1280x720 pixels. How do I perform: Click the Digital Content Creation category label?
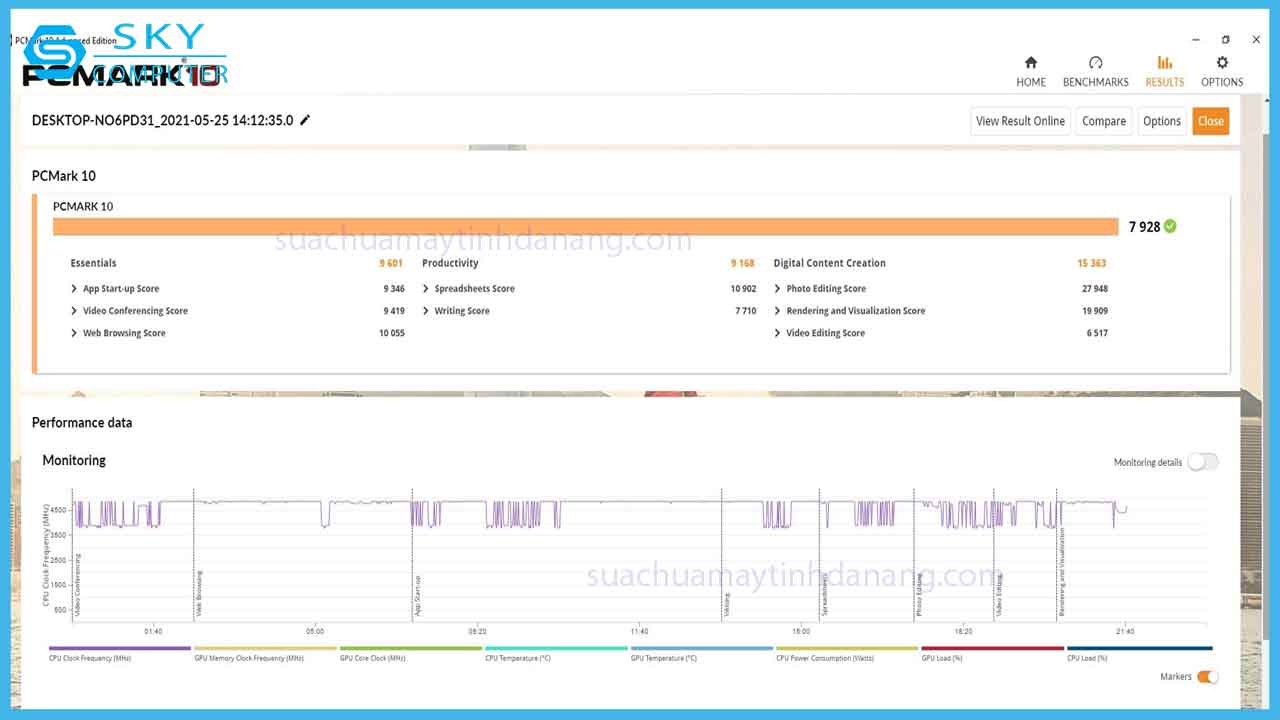(x=830, y=263)
